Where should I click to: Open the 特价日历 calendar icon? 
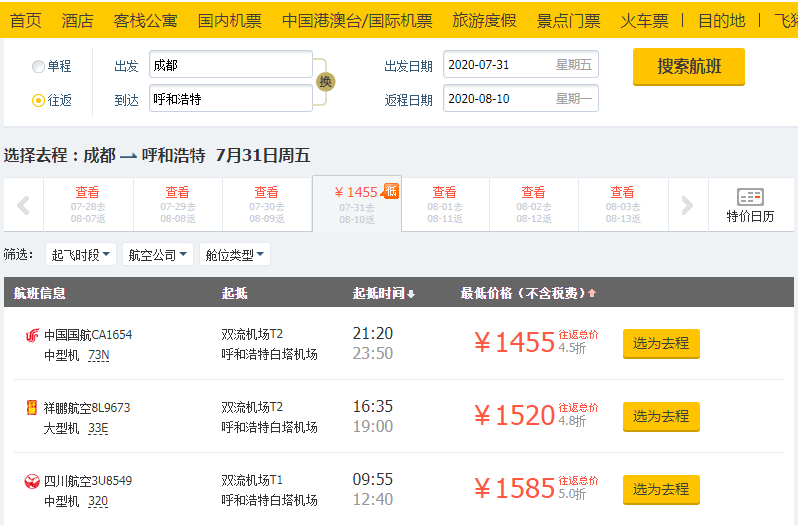pyautogui.click(x=750, y=204)
